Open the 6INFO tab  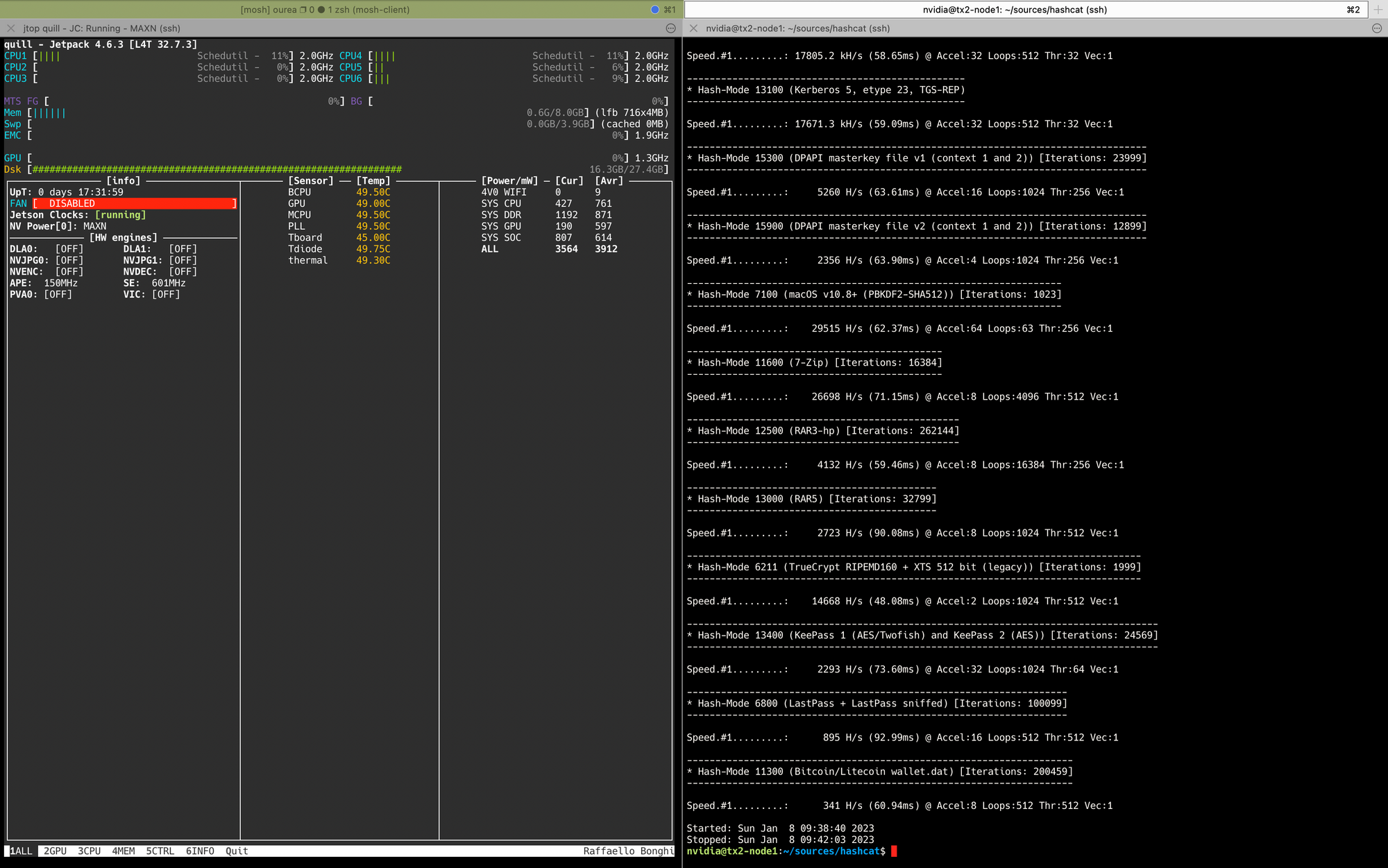coord(200,851)
